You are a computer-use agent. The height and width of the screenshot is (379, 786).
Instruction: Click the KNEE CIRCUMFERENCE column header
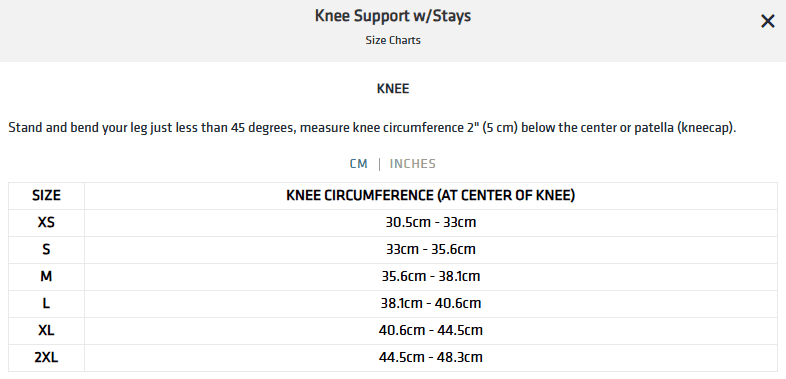431,196
